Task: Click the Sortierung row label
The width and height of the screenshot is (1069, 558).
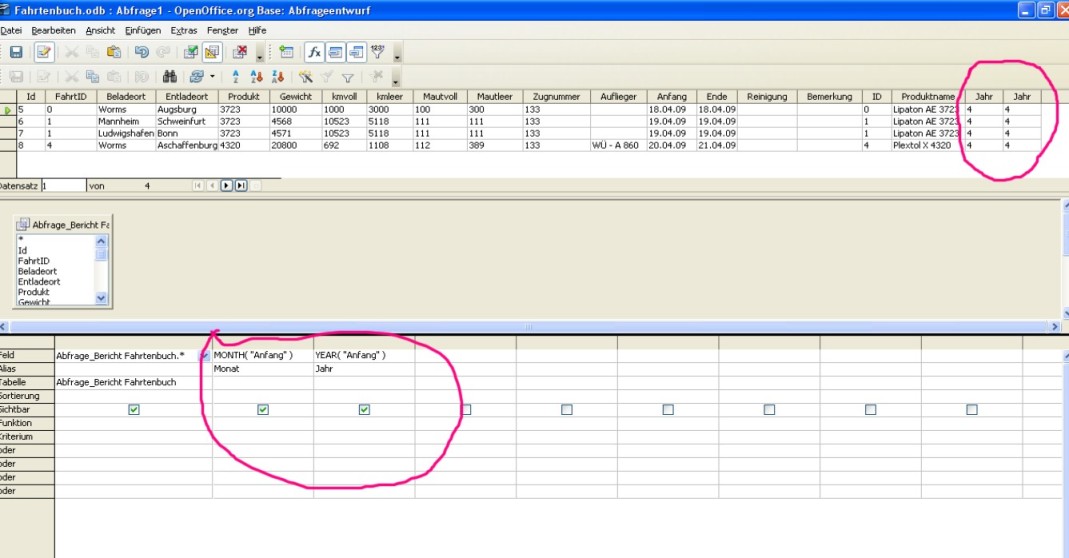Action: (x=27, y=396)
